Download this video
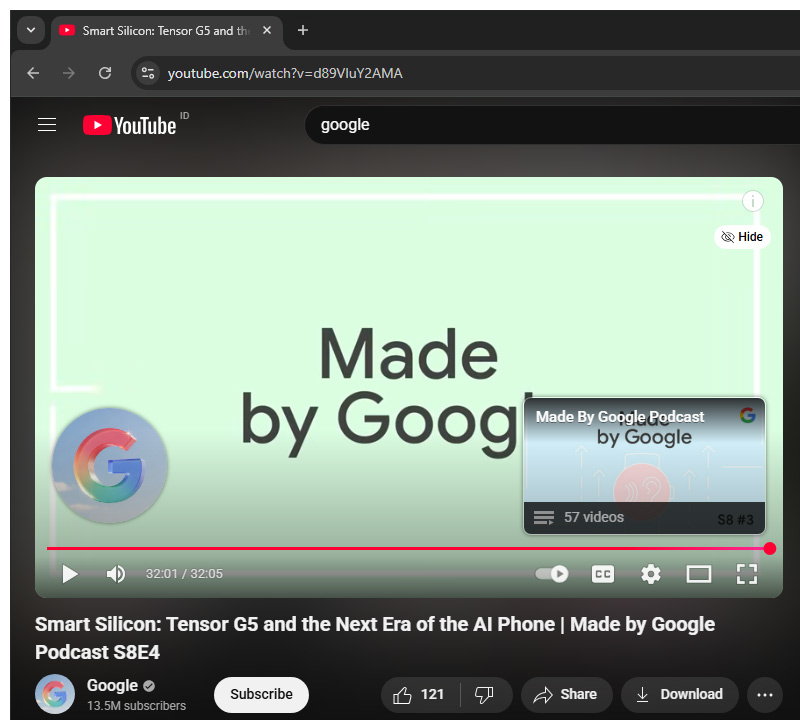 coord(680,694)
